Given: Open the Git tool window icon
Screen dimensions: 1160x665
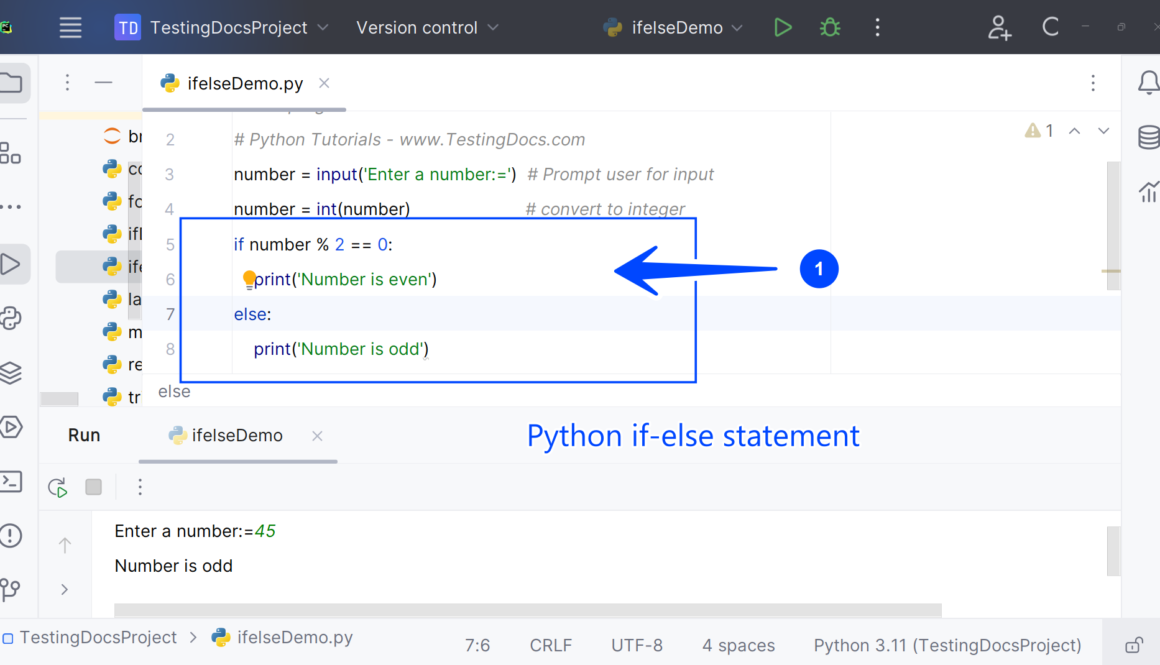Looking at the screenshot, I should tap(11, 589).
